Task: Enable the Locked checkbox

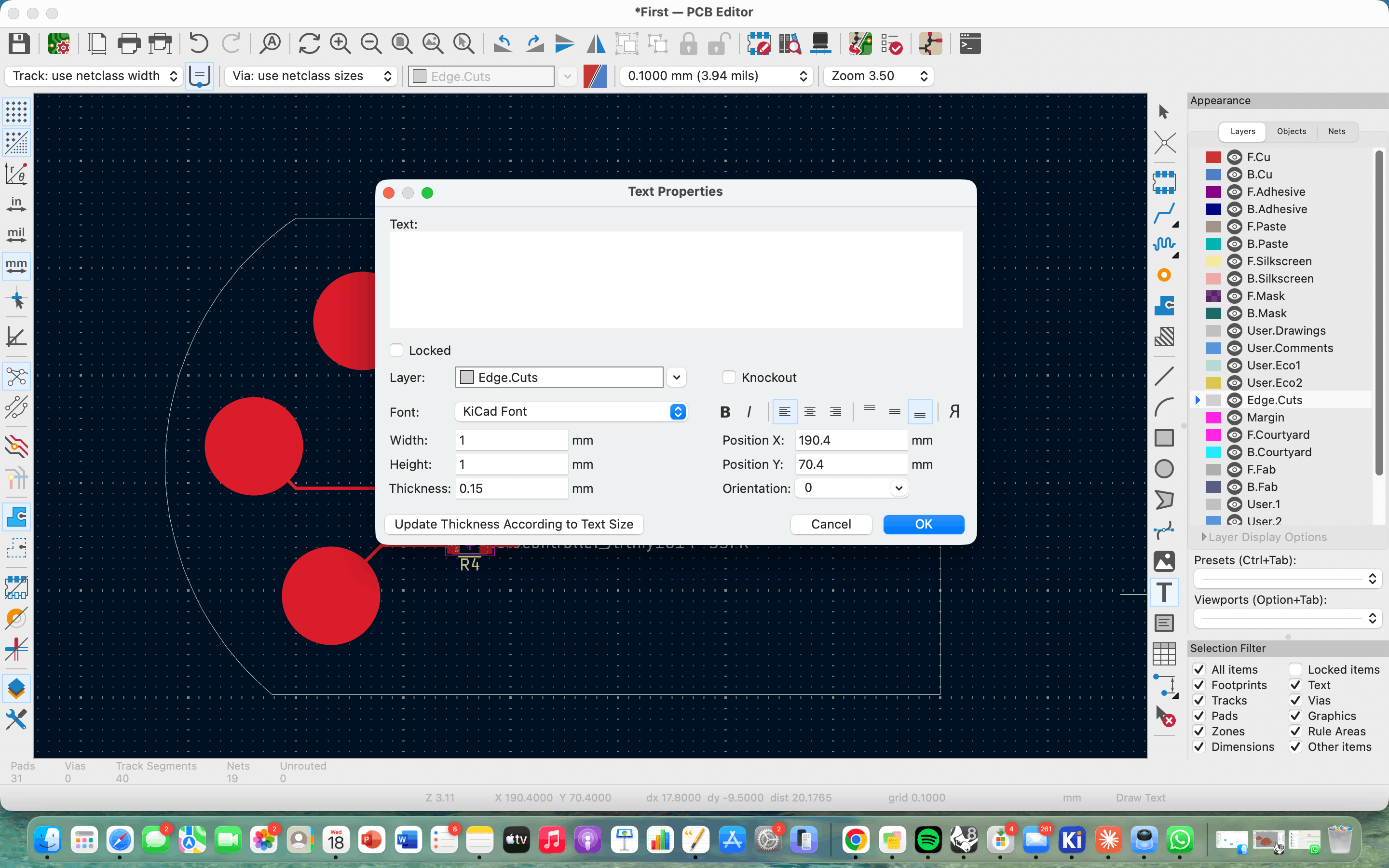Action: tap(396, 350)
